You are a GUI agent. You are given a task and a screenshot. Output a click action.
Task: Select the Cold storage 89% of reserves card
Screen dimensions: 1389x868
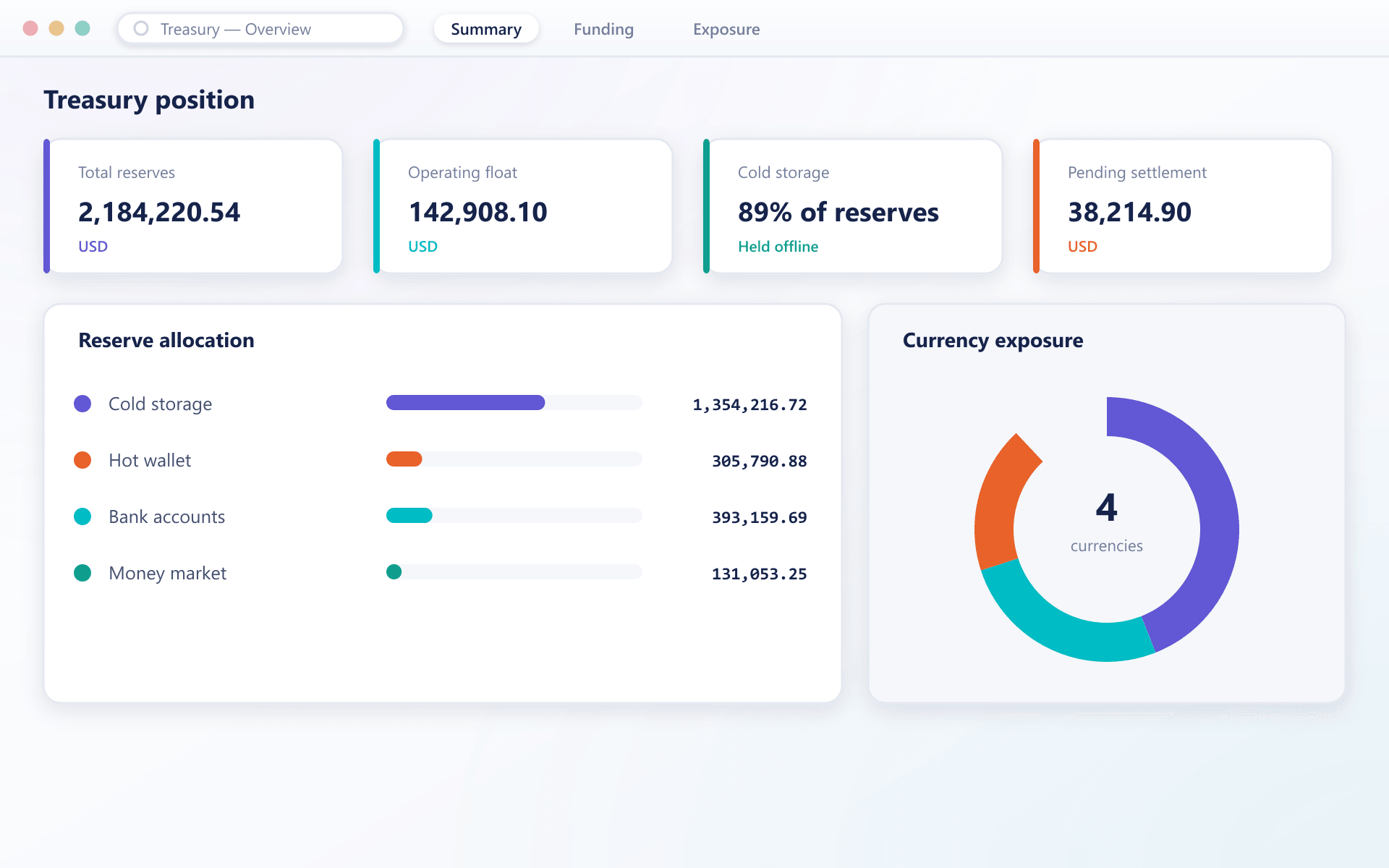click(852, 206)
